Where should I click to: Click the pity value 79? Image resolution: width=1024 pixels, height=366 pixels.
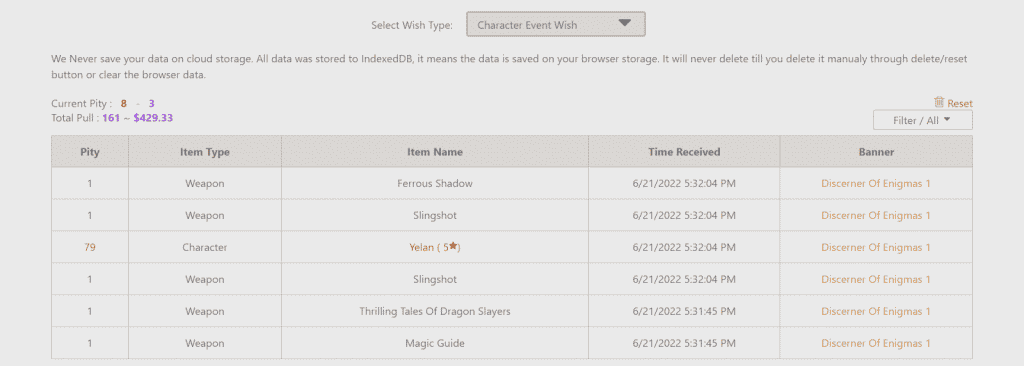pyautogui.click(x=90, y=247)
